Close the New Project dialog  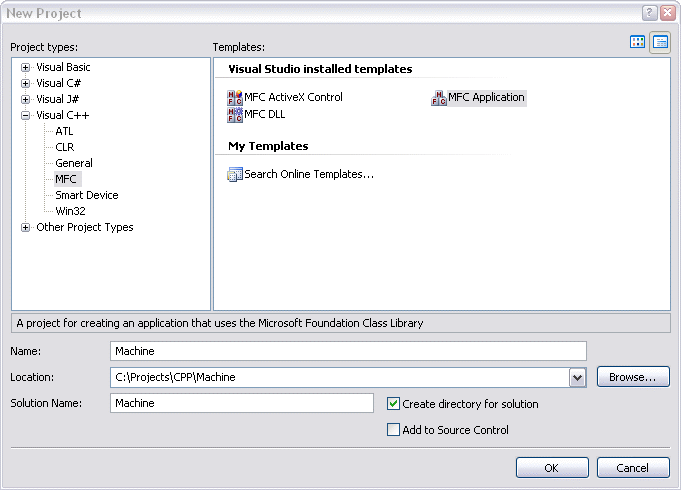click(x=668, y=13)
